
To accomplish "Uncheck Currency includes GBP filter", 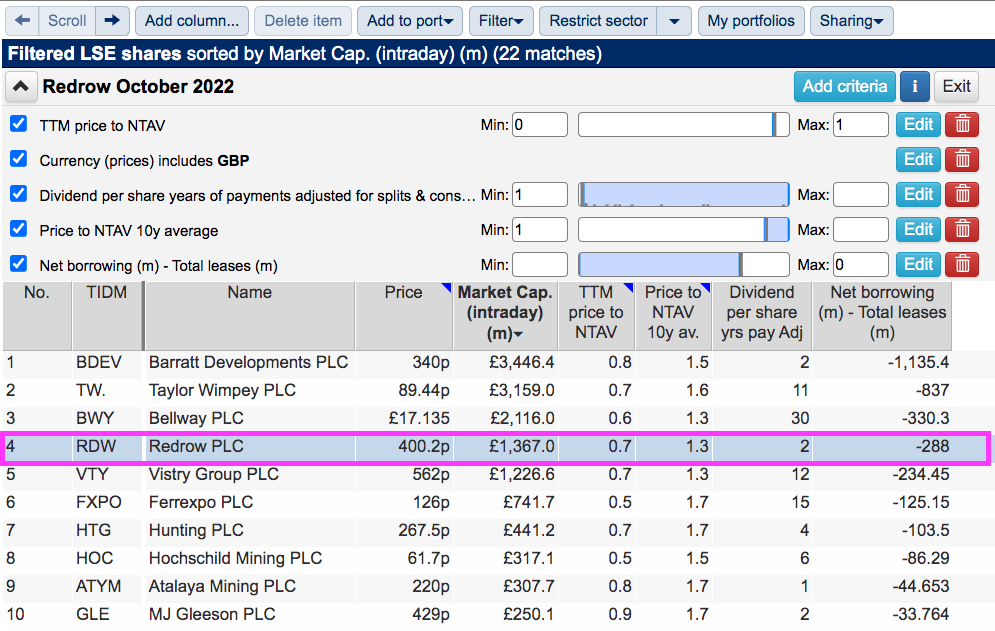I will (18, 159).
